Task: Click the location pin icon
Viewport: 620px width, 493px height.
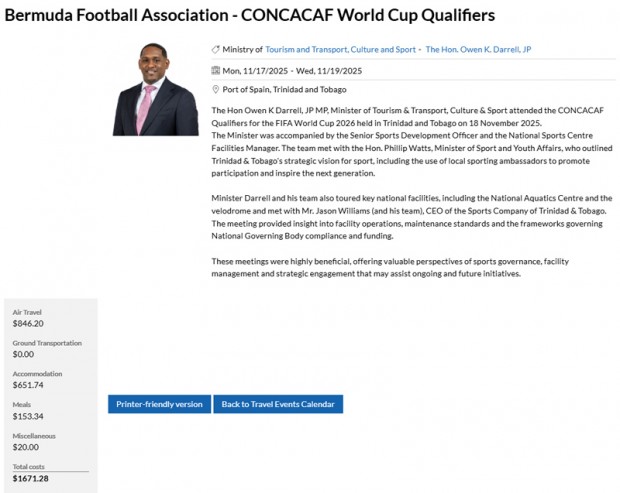Action: tap(216, 89)
